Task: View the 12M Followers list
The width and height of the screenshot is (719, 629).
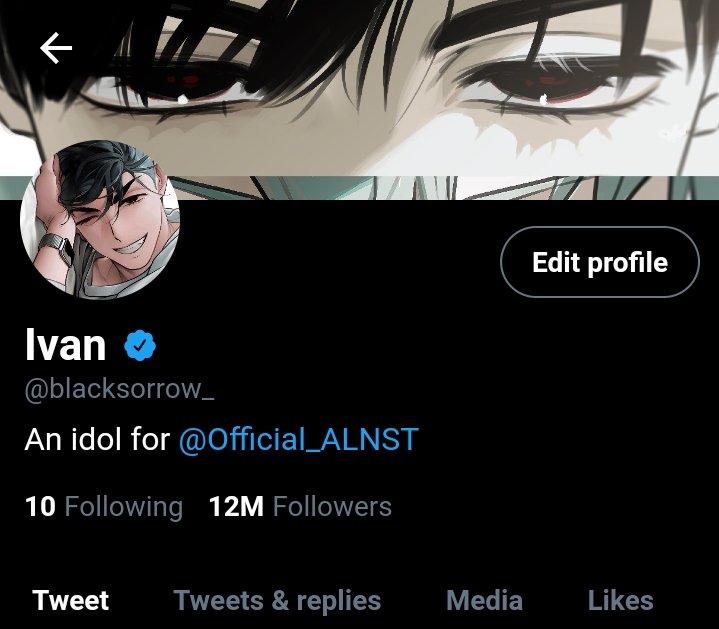Action: (300, 507)
